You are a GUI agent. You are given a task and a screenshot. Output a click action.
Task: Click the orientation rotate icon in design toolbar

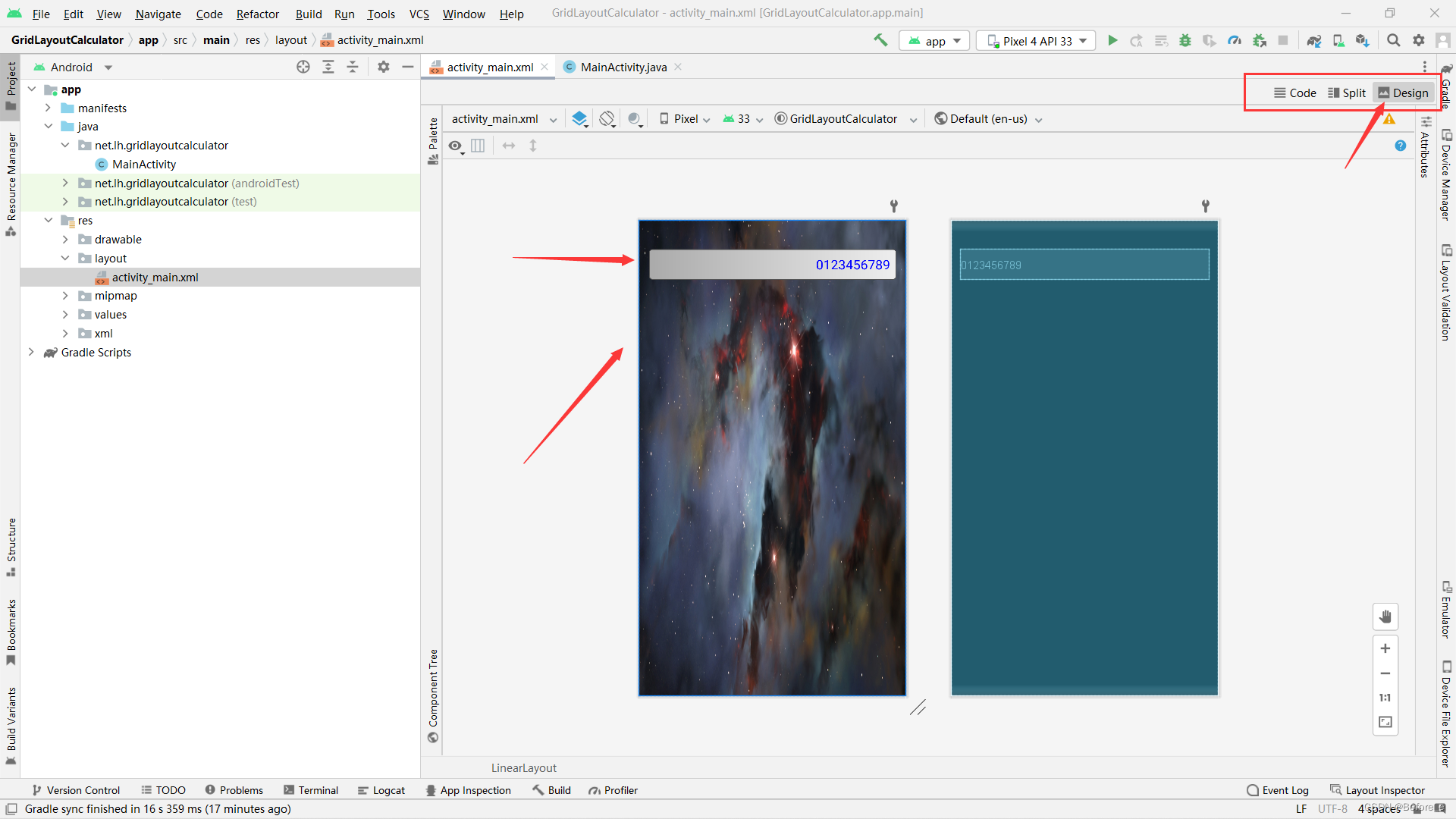tap(607, 119)
